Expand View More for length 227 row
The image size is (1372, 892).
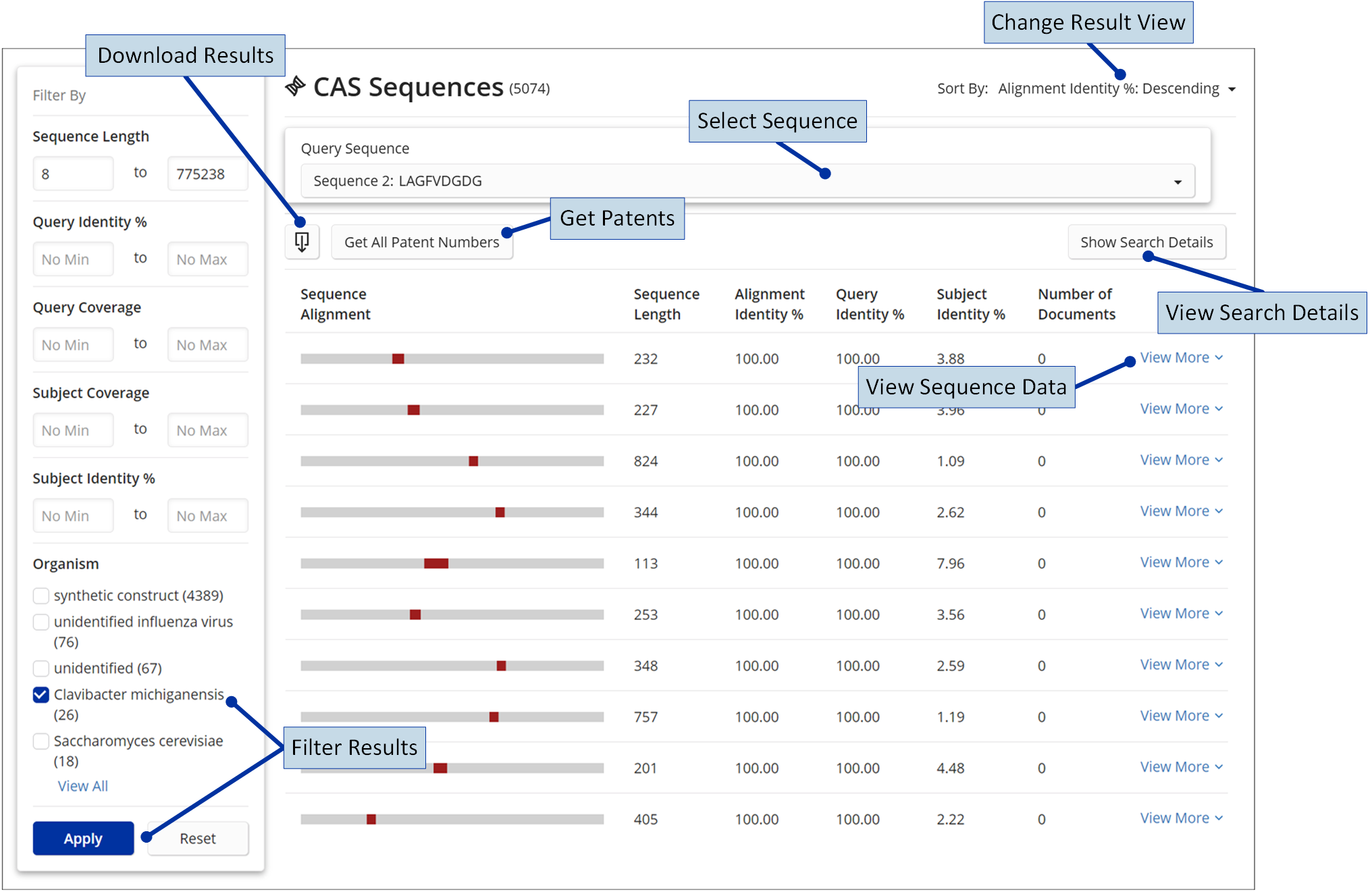tap(1181, 409)
